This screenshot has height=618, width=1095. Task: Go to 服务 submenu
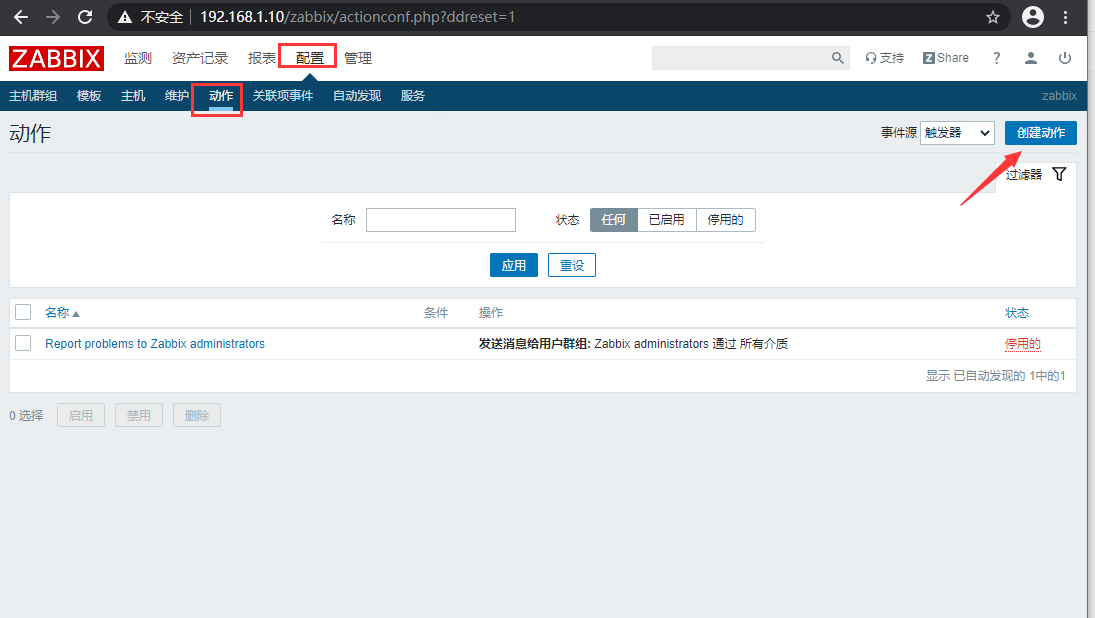pyautogui.click(x=413, y=96)
